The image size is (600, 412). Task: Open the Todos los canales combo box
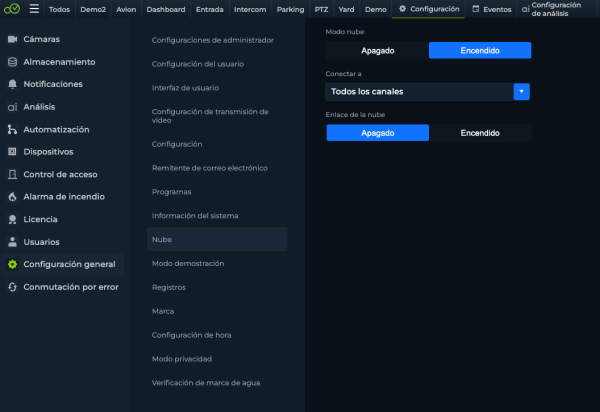pyautogui.click(x=427, y=92)
